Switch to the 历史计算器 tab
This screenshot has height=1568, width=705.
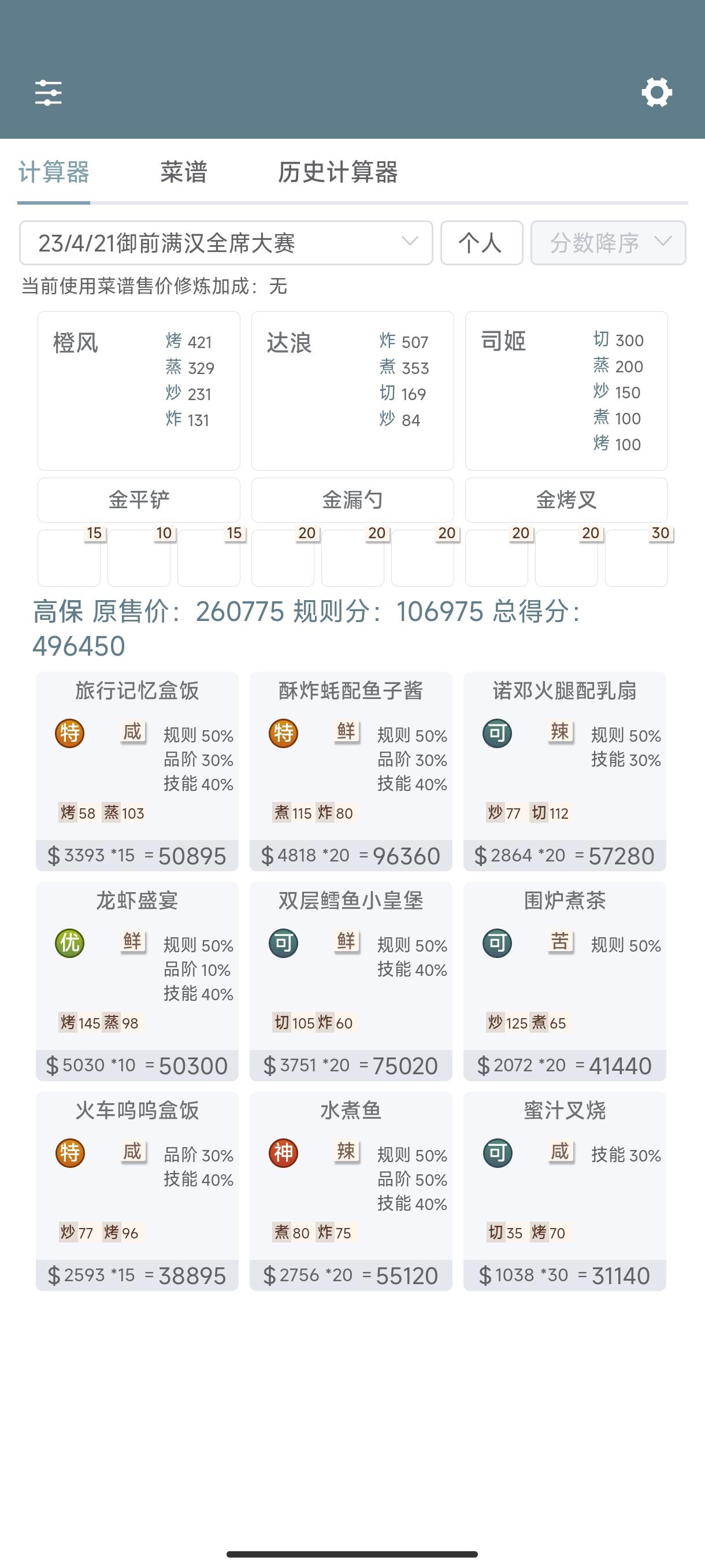point(337,172)
